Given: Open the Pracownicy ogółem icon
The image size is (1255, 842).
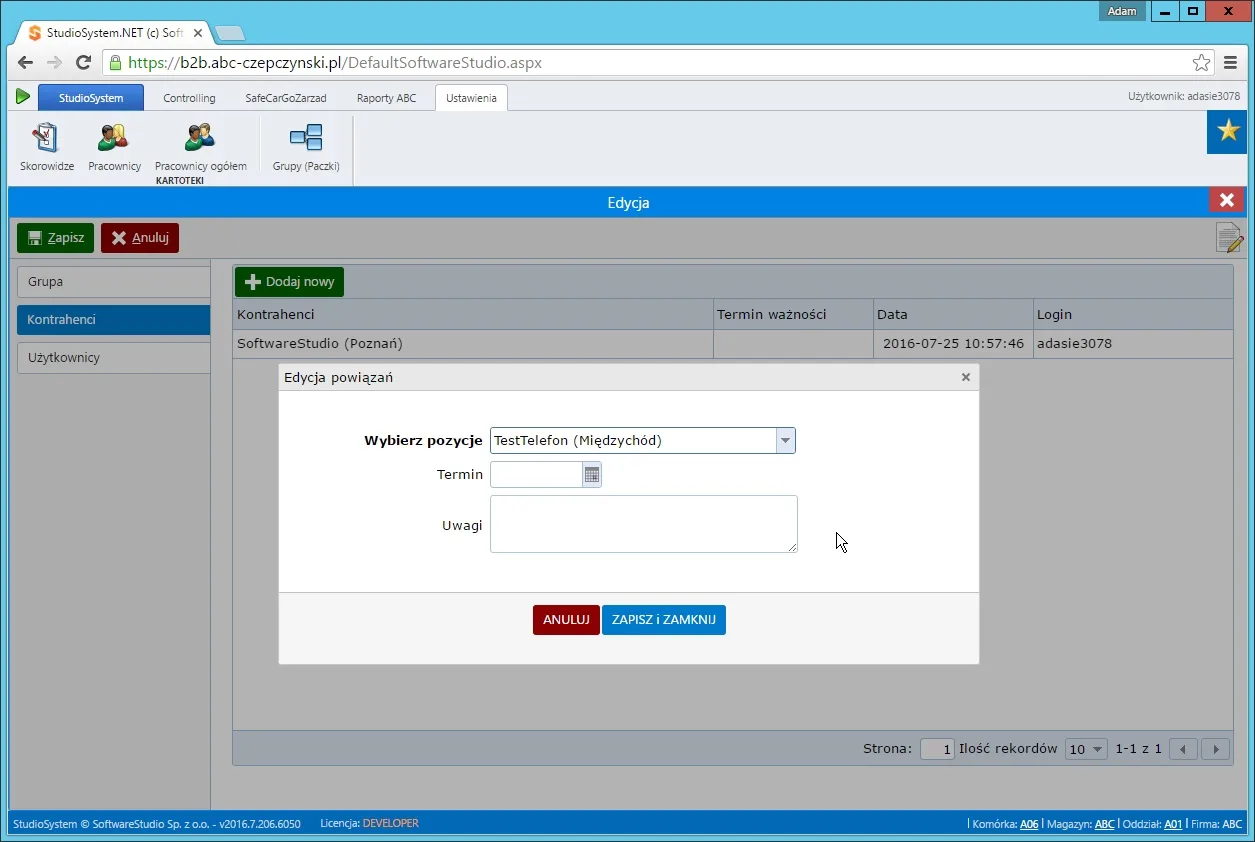Looking at the screenshot, I should (x=200, y=147).
